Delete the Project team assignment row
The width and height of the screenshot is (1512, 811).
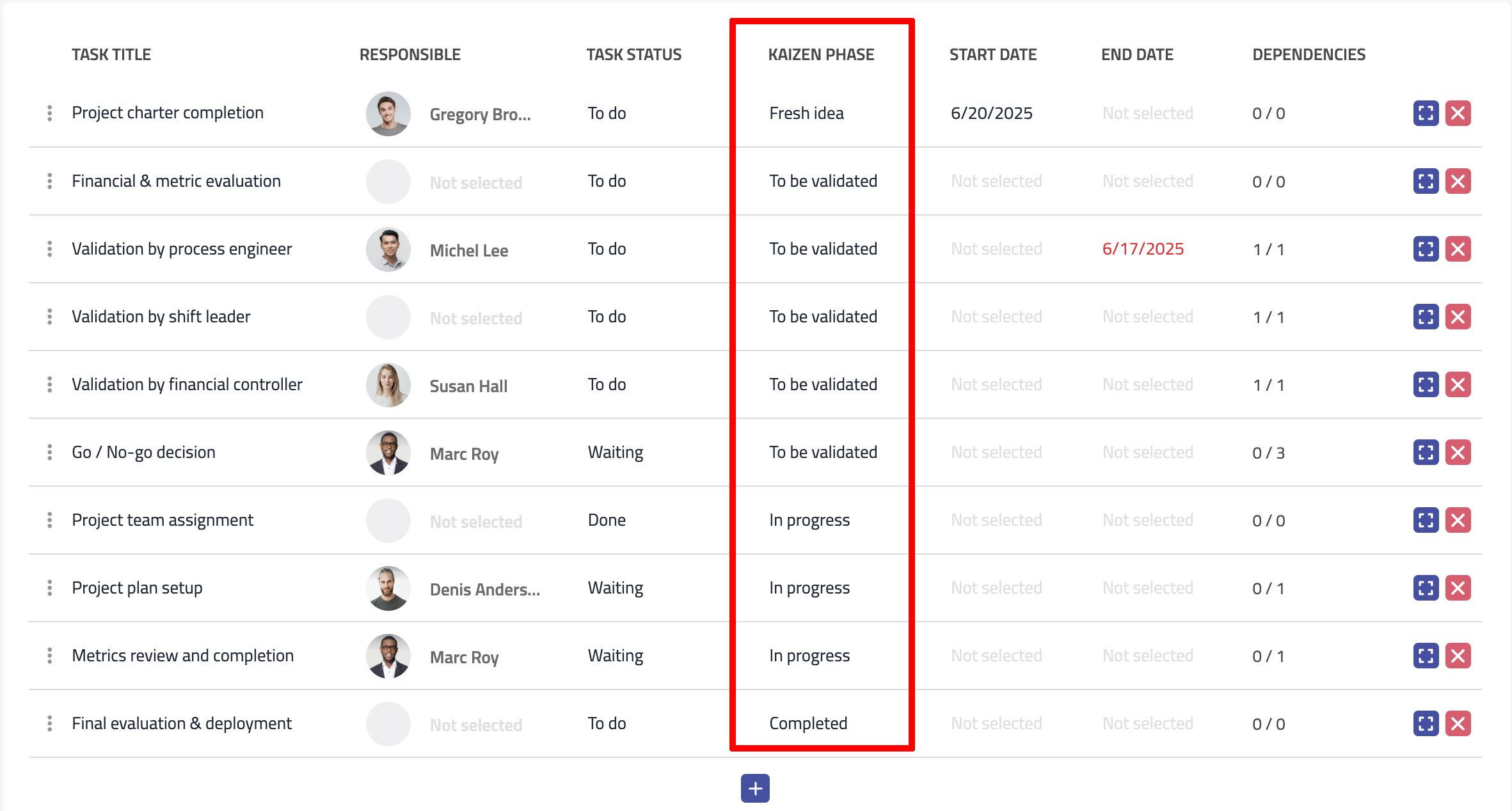[x=1458, y=520]
